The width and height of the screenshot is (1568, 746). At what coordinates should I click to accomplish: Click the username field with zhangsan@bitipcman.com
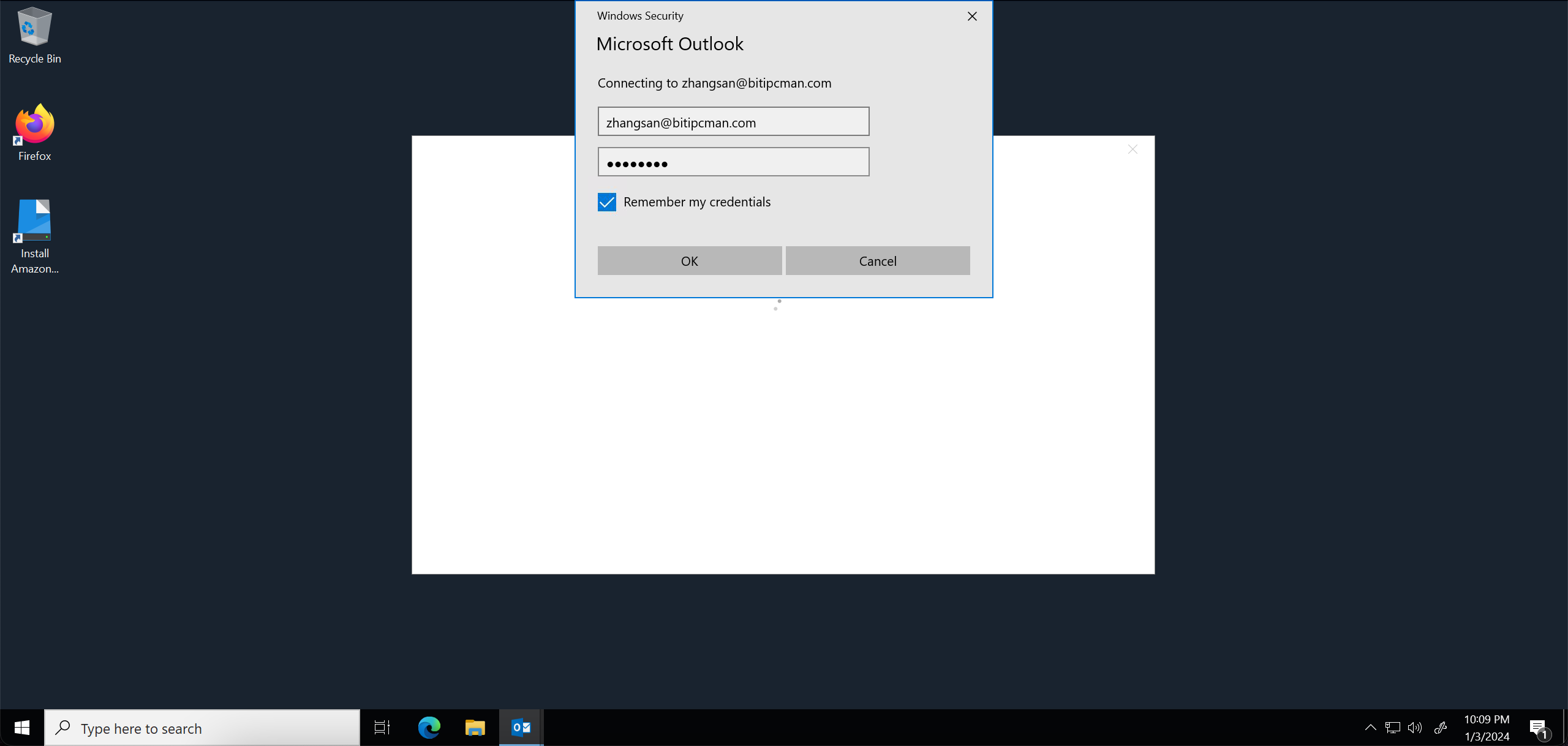coord(733,121)
